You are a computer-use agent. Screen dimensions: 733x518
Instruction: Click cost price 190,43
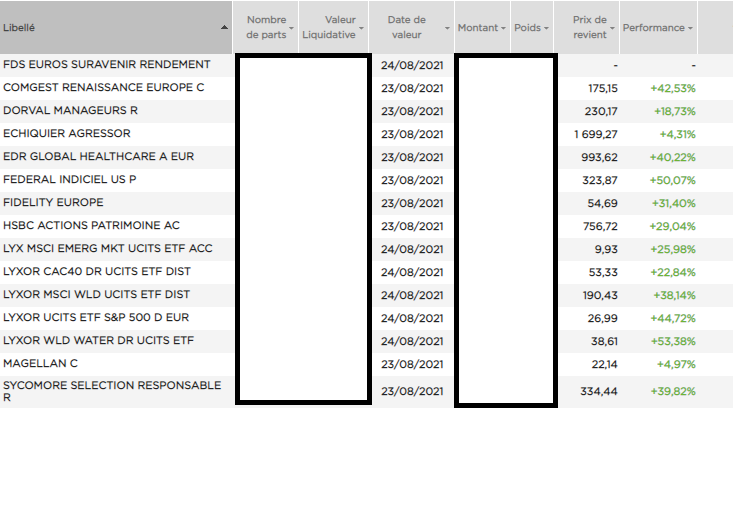(600, 295)
